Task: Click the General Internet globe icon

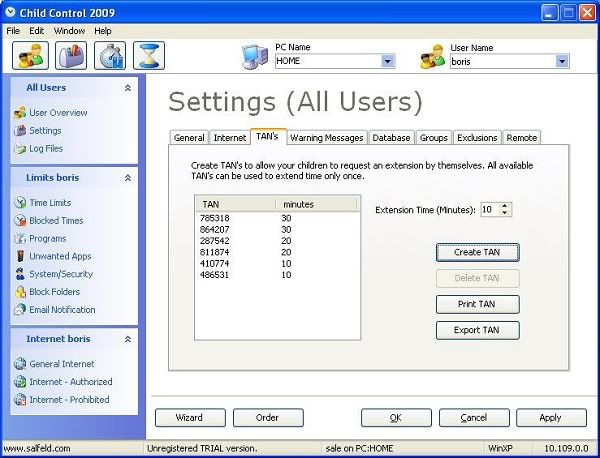Action: pyautogui.click(x=20, y=364)
